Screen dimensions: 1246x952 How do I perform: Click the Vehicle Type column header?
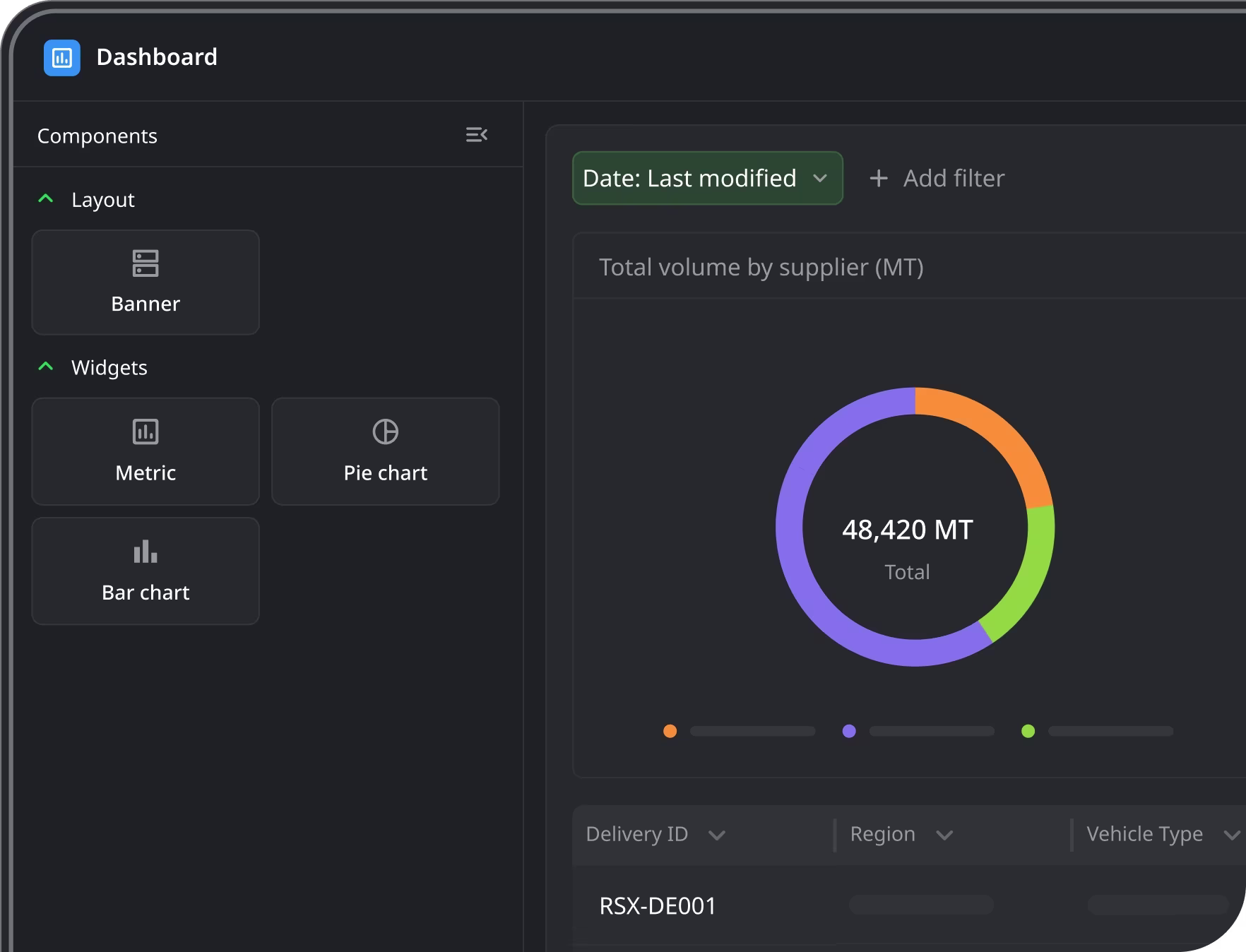[1144, 834]
